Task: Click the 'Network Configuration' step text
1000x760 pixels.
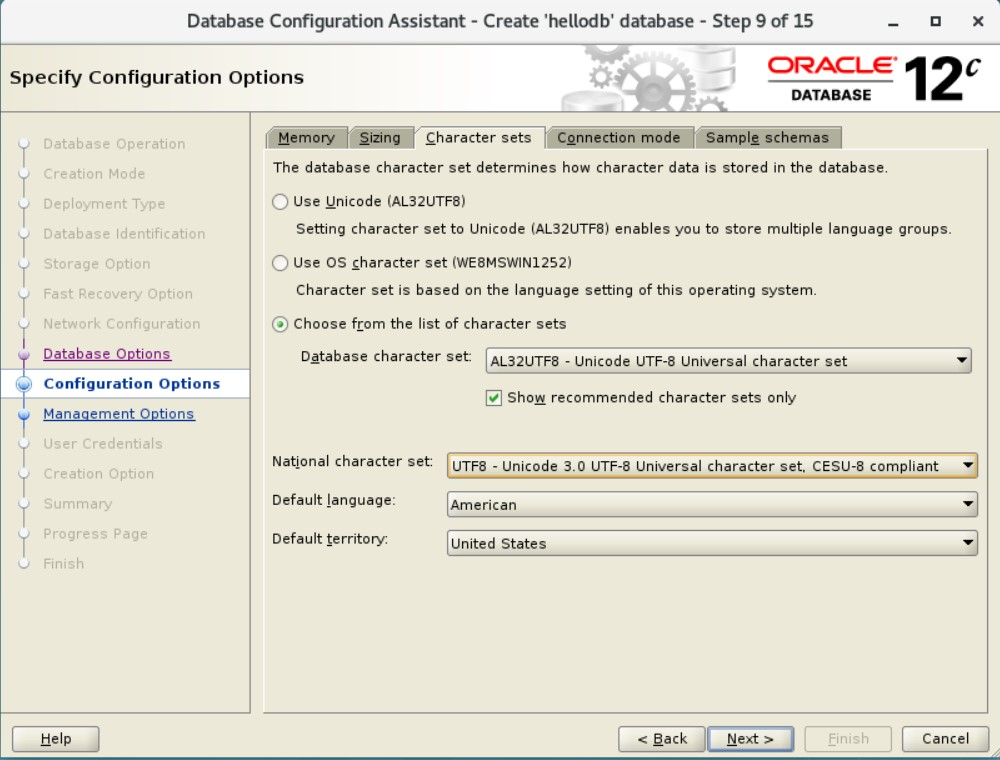Action: 122,324
